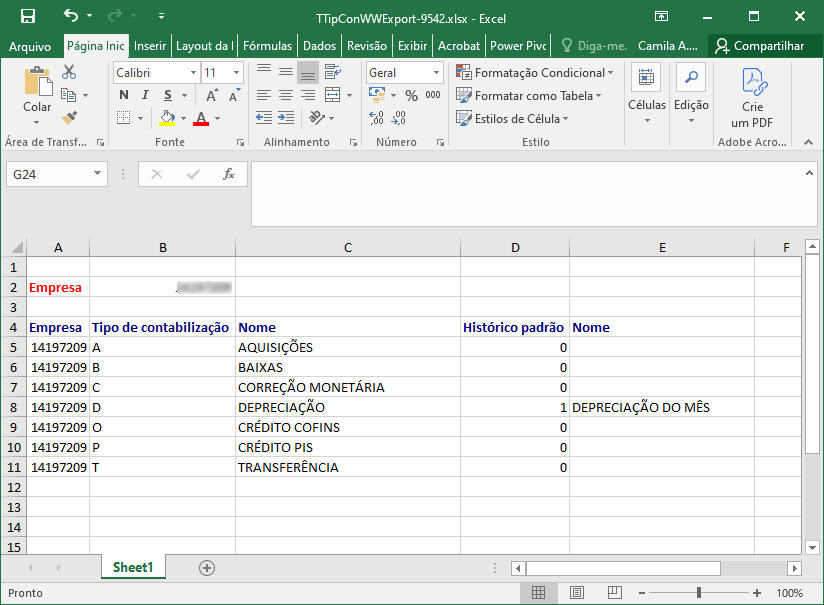Open the Arquivo menu
824x605 pixels.
[30, 46]
